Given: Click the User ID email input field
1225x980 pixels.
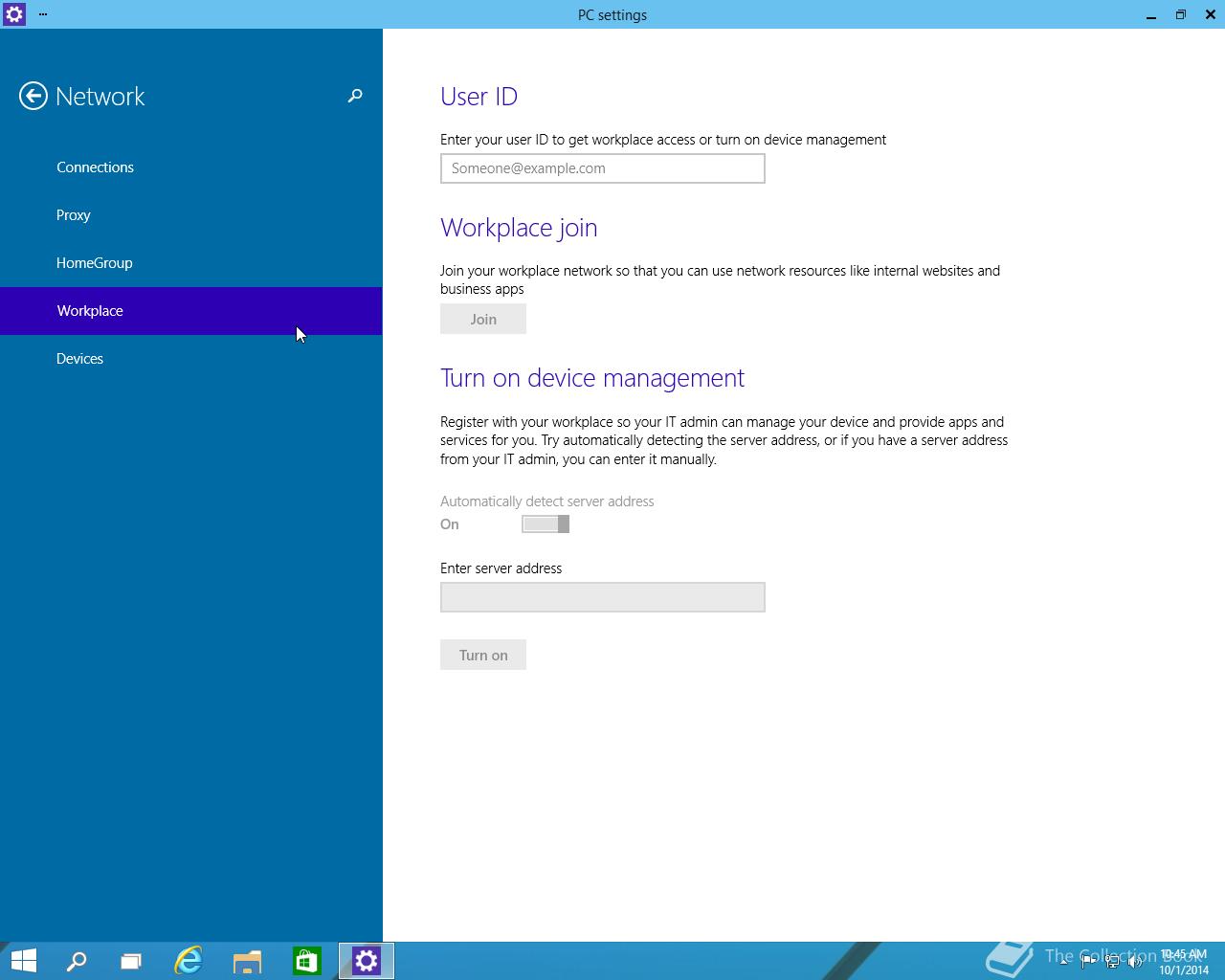Looking at the screenshot, I should click(x=603, y=168).
